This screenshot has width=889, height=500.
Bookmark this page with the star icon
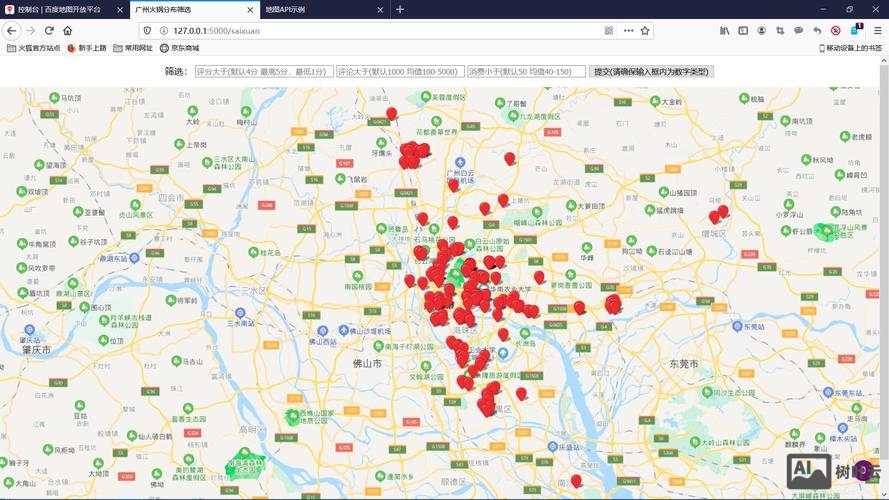(645, 31)
